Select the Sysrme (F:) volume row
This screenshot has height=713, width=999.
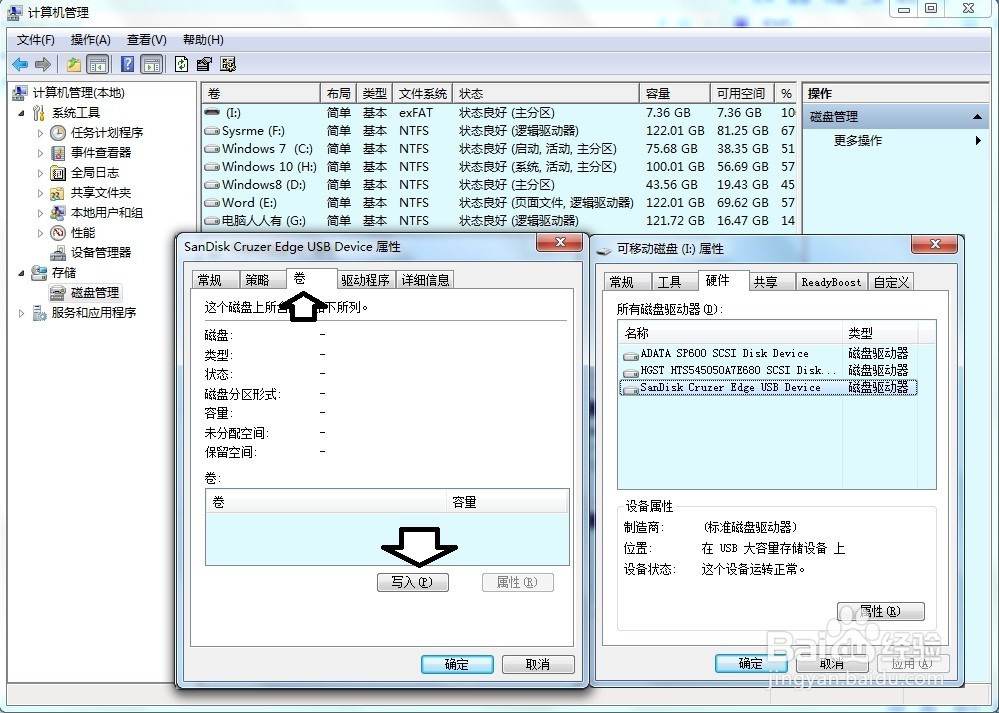point(500,131)
